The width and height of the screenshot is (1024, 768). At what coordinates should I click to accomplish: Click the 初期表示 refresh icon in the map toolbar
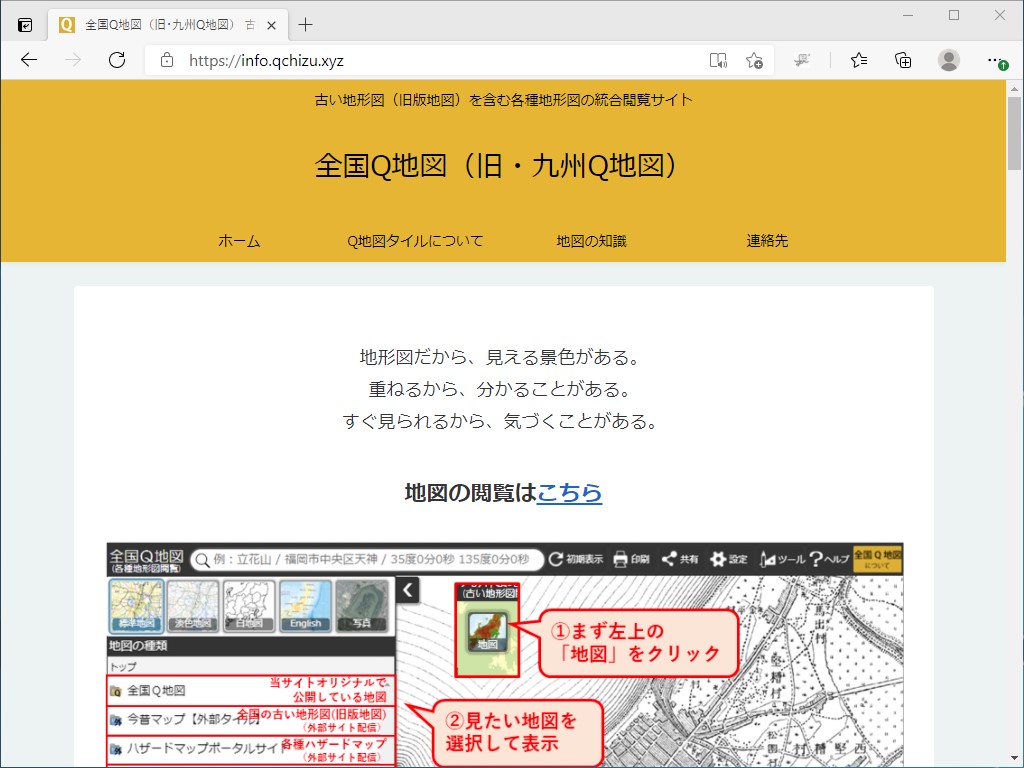556,560
